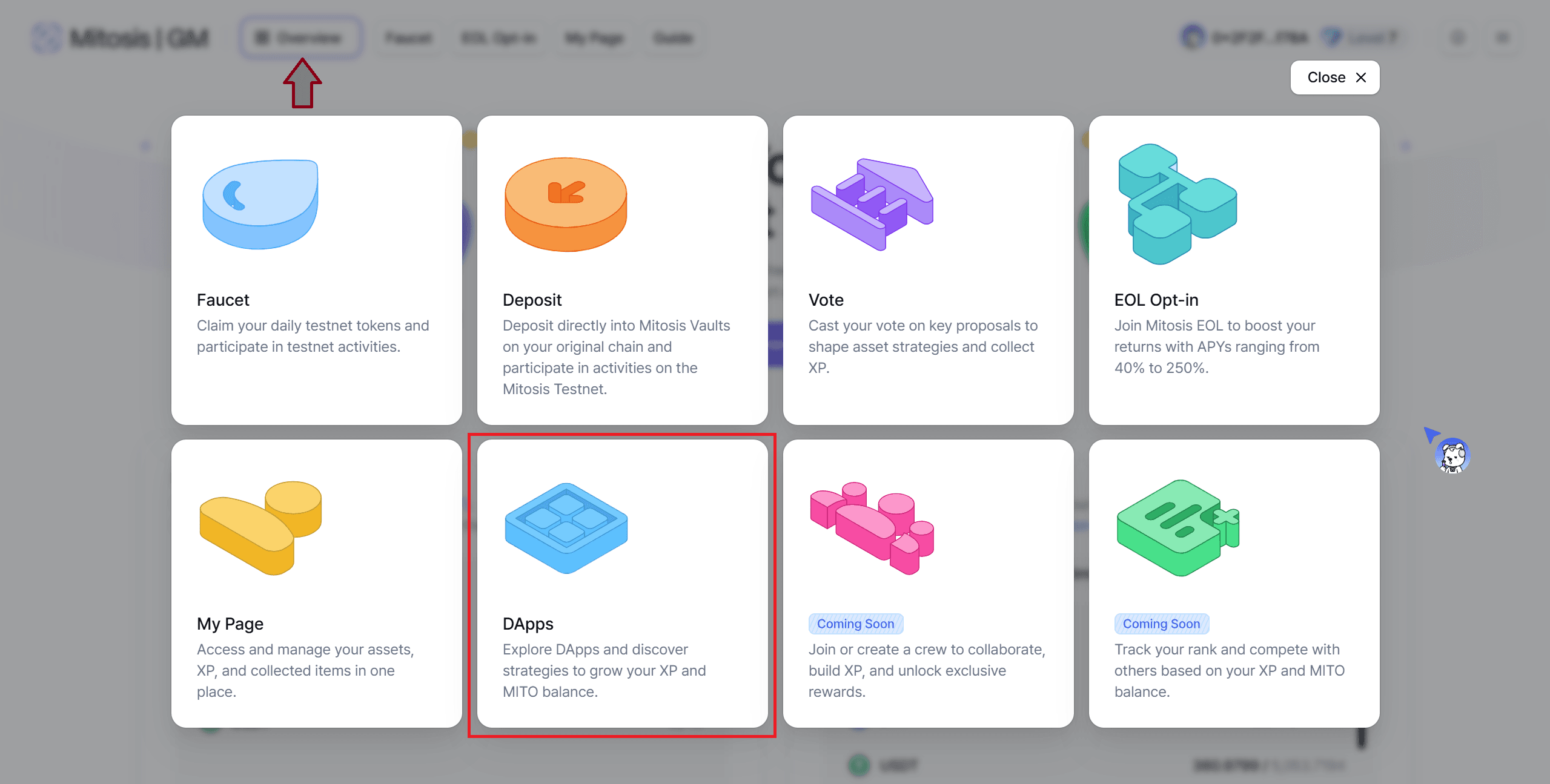Click the blurred Level 7 badge
Screen dimensions: 1550x784
(1360, 38)
